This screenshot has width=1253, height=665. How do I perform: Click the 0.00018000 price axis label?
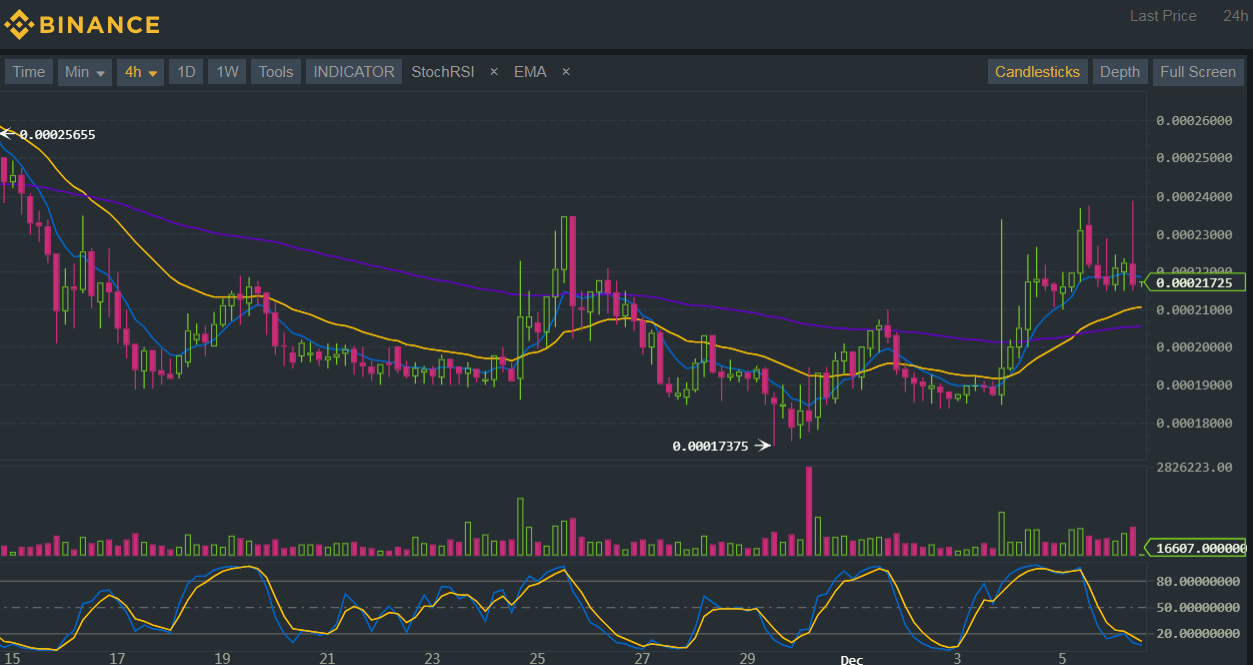click(x=1194, y=423)
